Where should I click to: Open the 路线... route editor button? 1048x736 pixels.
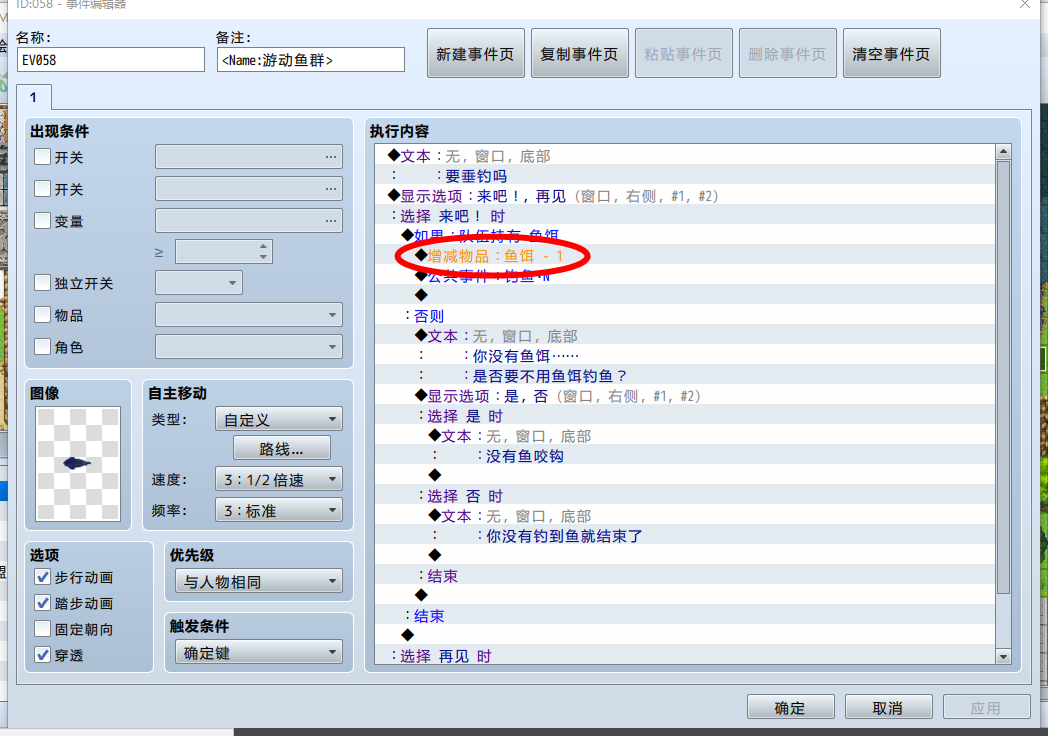pyautogui.click(x=281, y=449)
